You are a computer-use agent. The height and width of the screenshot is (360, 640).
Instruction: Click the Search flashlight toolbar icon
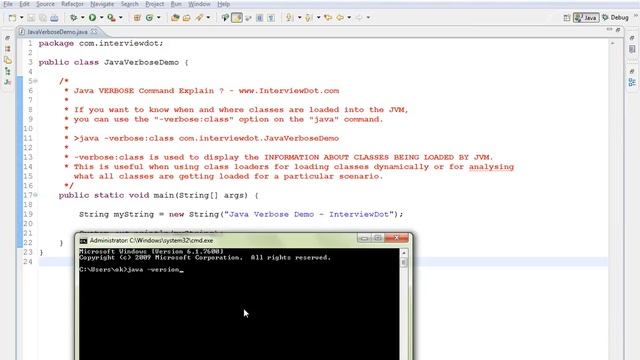click(x=199, y=18)
